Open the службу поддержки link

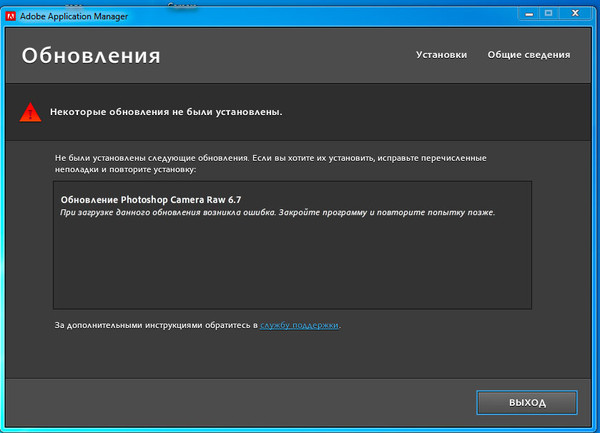(299, 325)
